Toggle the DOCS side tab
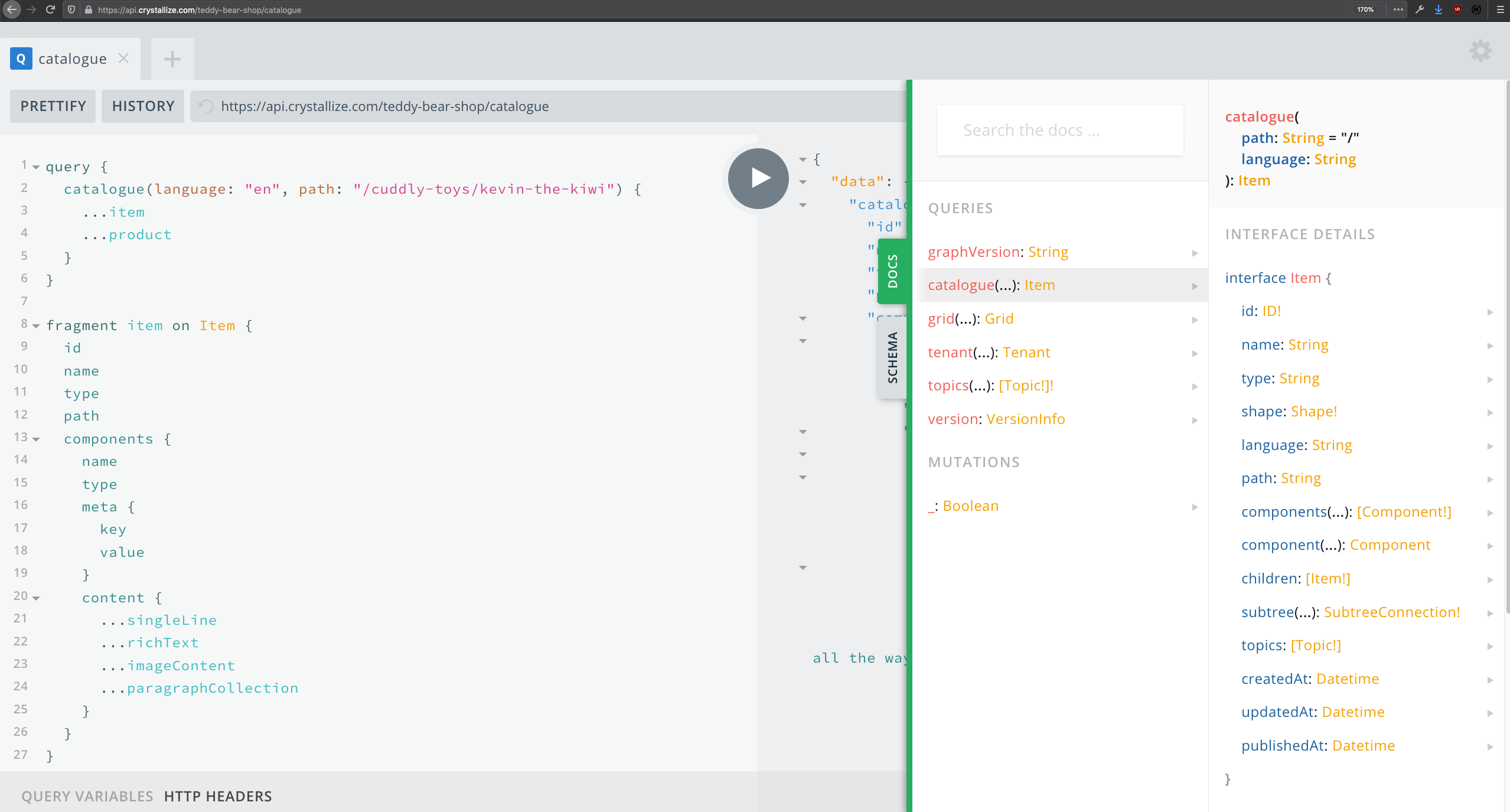1510x812 pixels. (x=892, y=271)
